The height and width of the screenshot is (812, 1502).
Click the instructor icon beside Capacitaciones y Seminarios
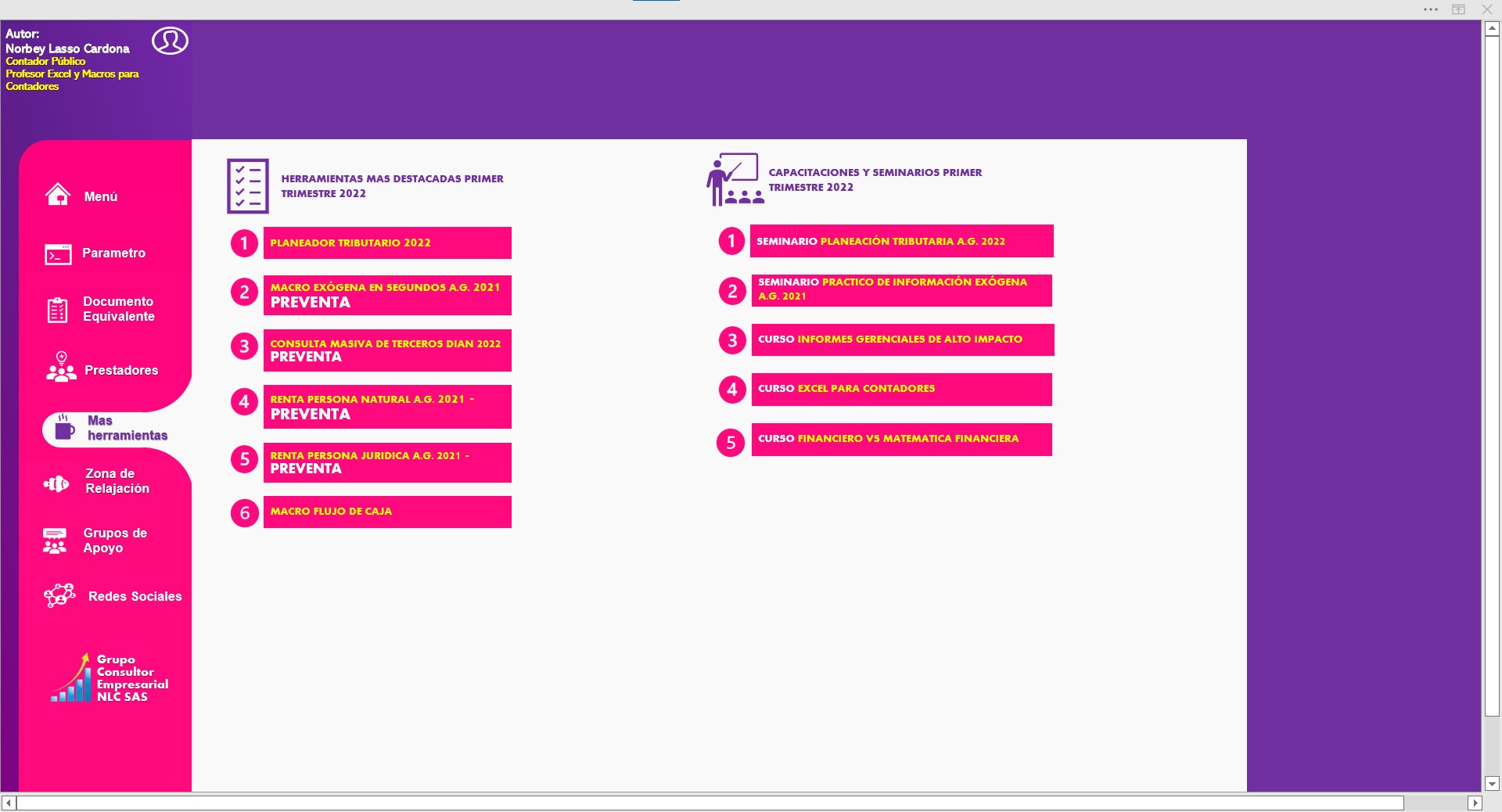click(735, 179)
